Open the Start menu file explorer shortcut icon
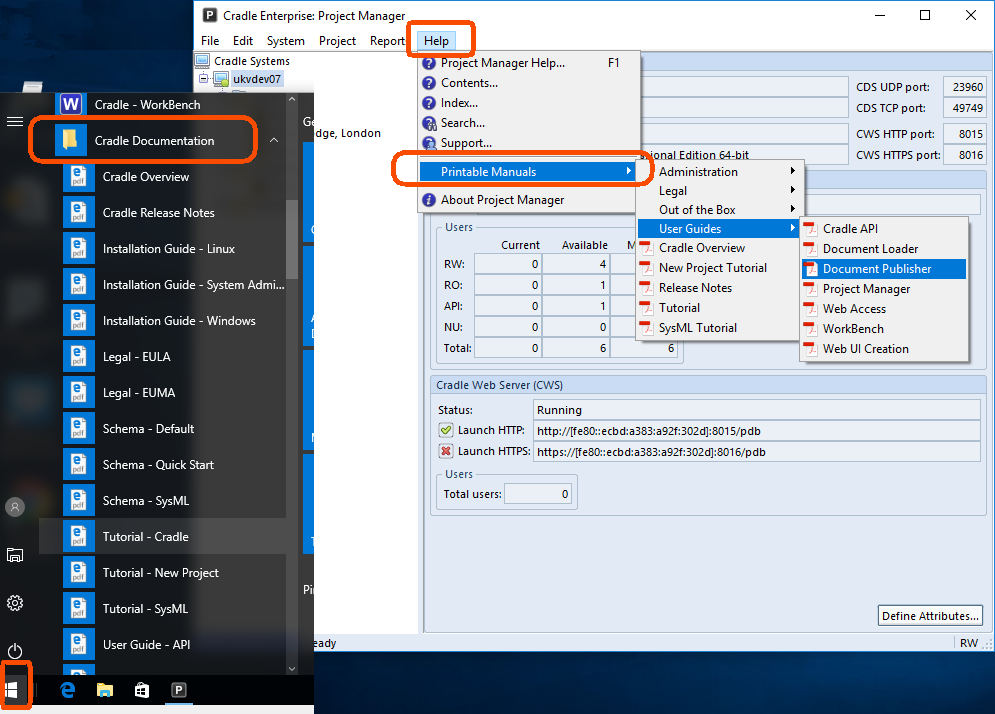Screen dimensions: 995x714 (15, 555)
